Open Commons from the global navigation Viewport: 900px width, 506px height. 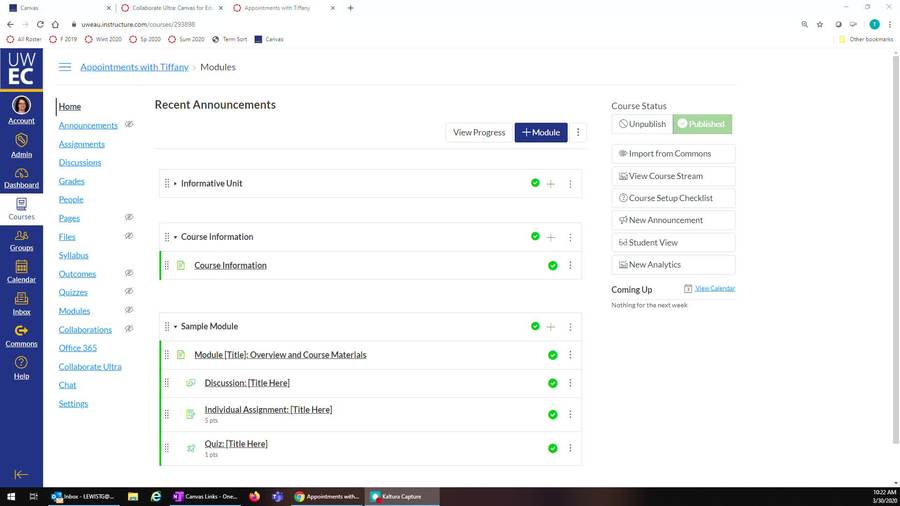(x=21, y=336)
